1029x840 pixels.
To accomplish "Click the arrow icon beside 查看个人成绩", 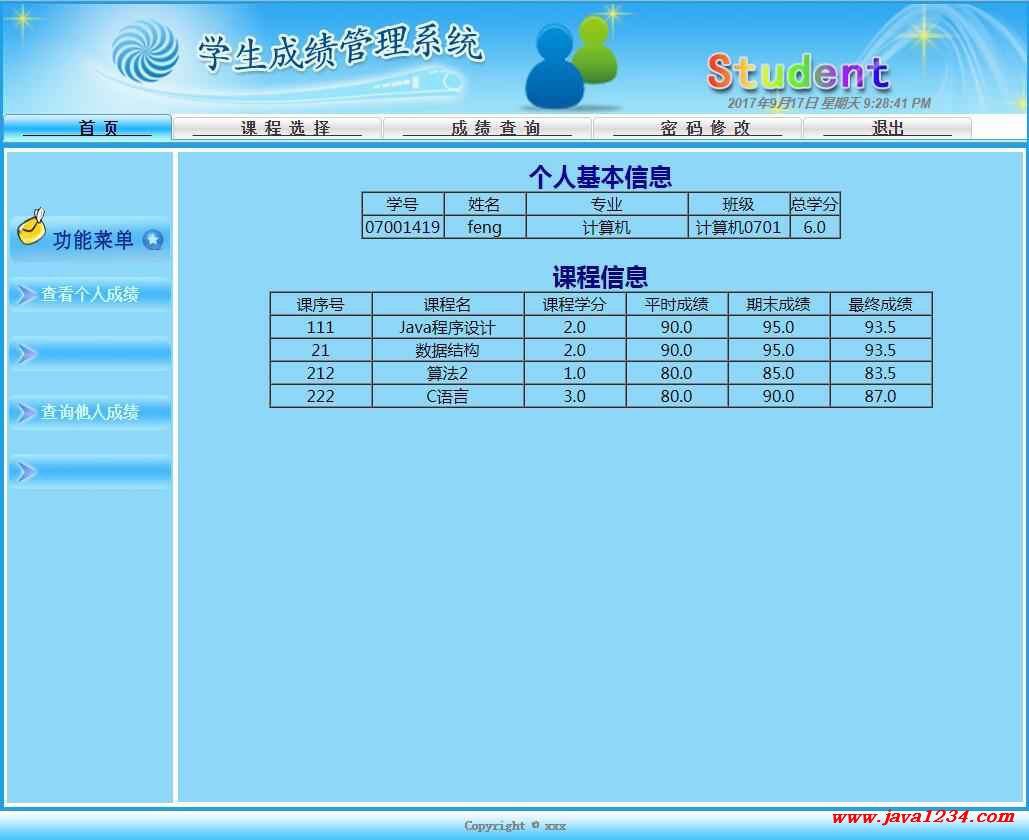I will pos(25,295).
